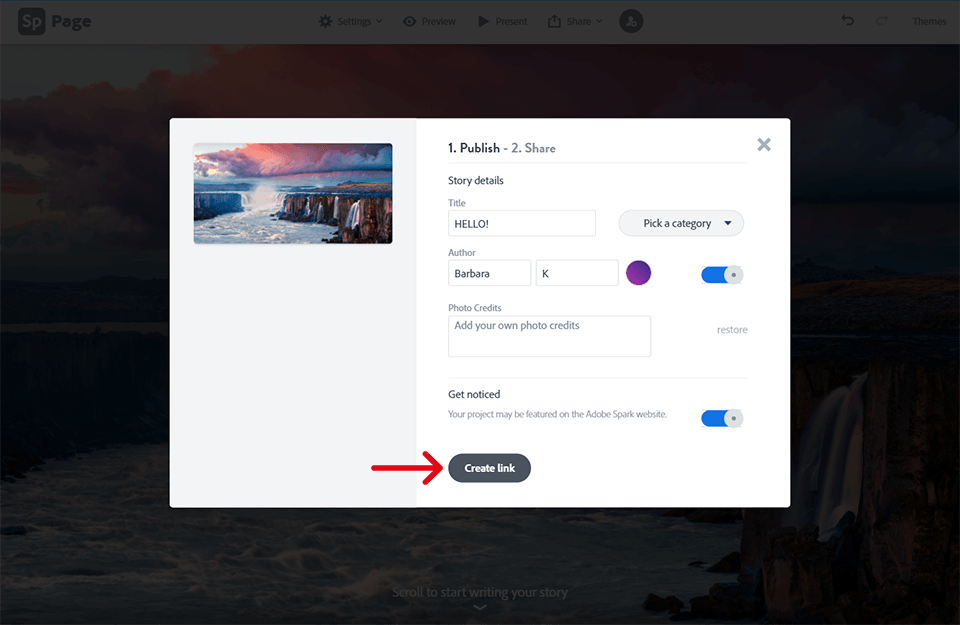Start Present mode with play icon
This screenshot has width=960, height=625.
click(x=484, y=21)
